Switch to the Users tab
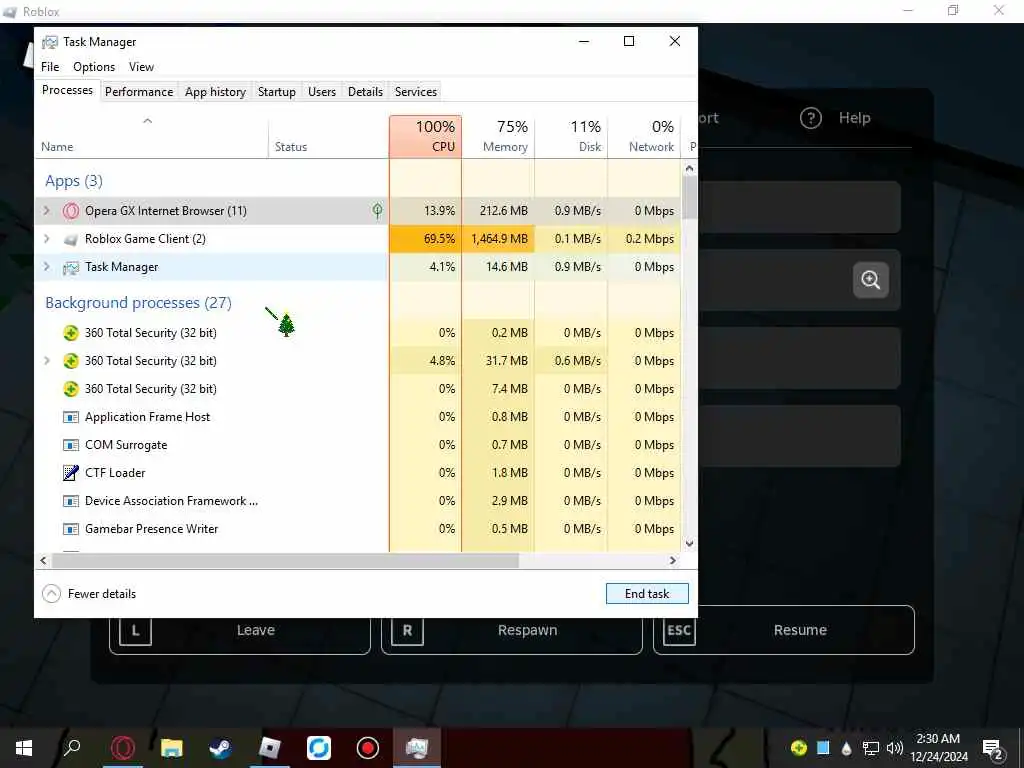Screen dimensions: 1024x768 322,91
